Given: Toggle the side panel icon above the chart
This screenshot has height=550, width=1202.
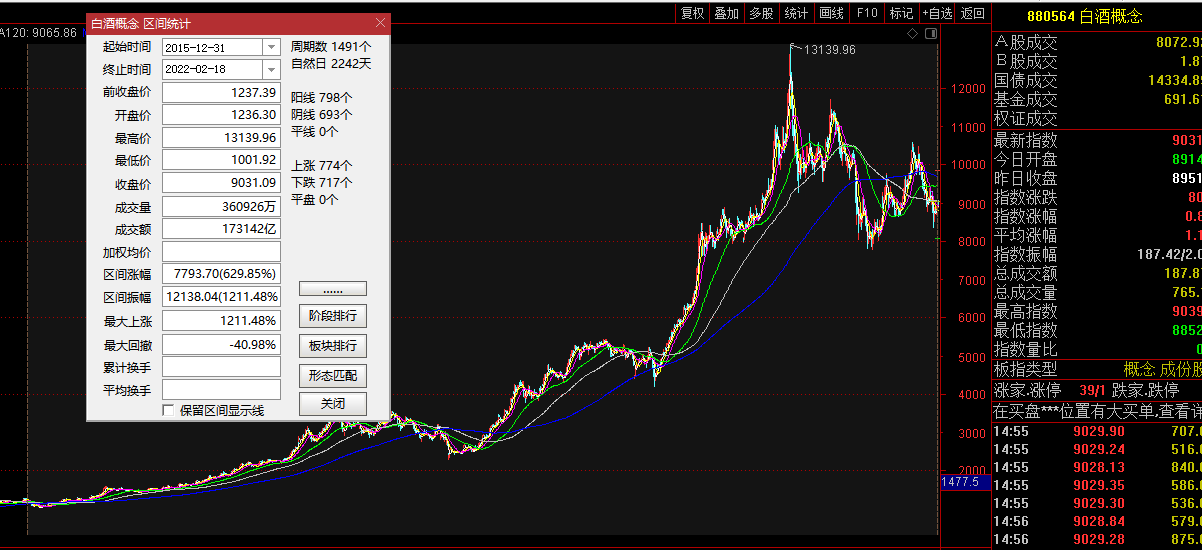Looking at the screenshot, I should (931, 33).
